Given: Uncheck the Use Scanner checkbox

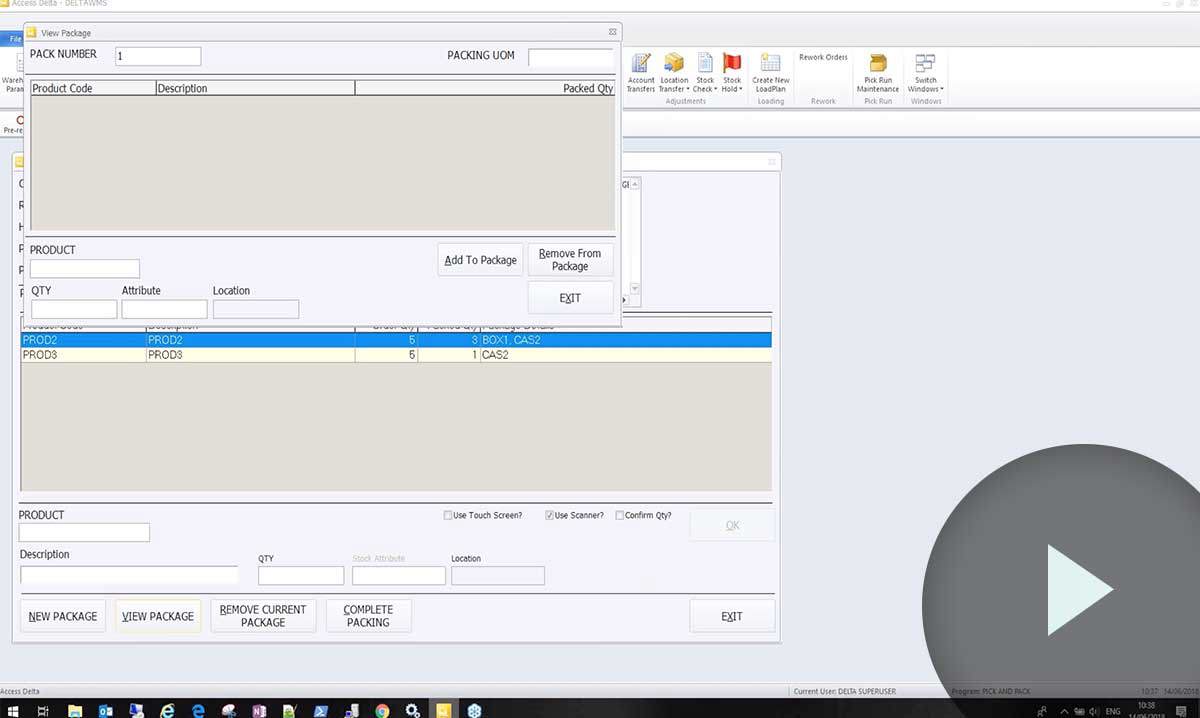Looking at the screenshot, I should (550, 516).
